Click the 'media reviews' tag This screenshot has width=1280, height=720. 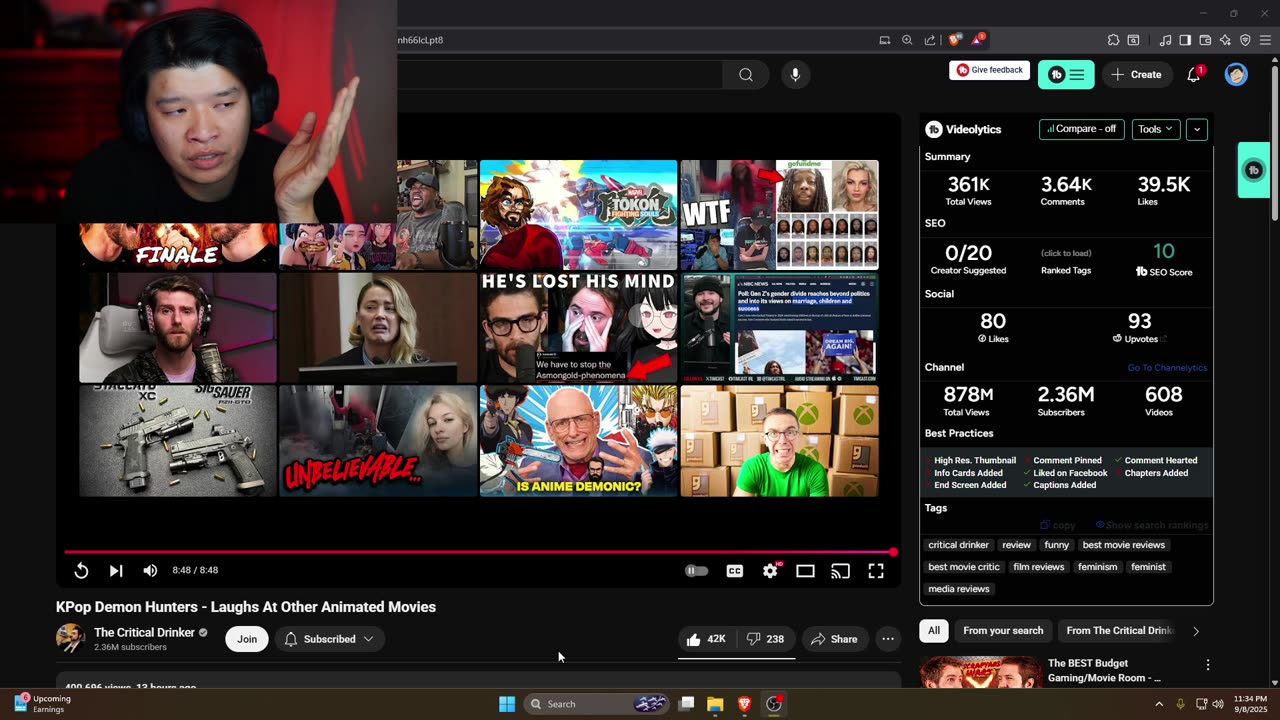958,589
